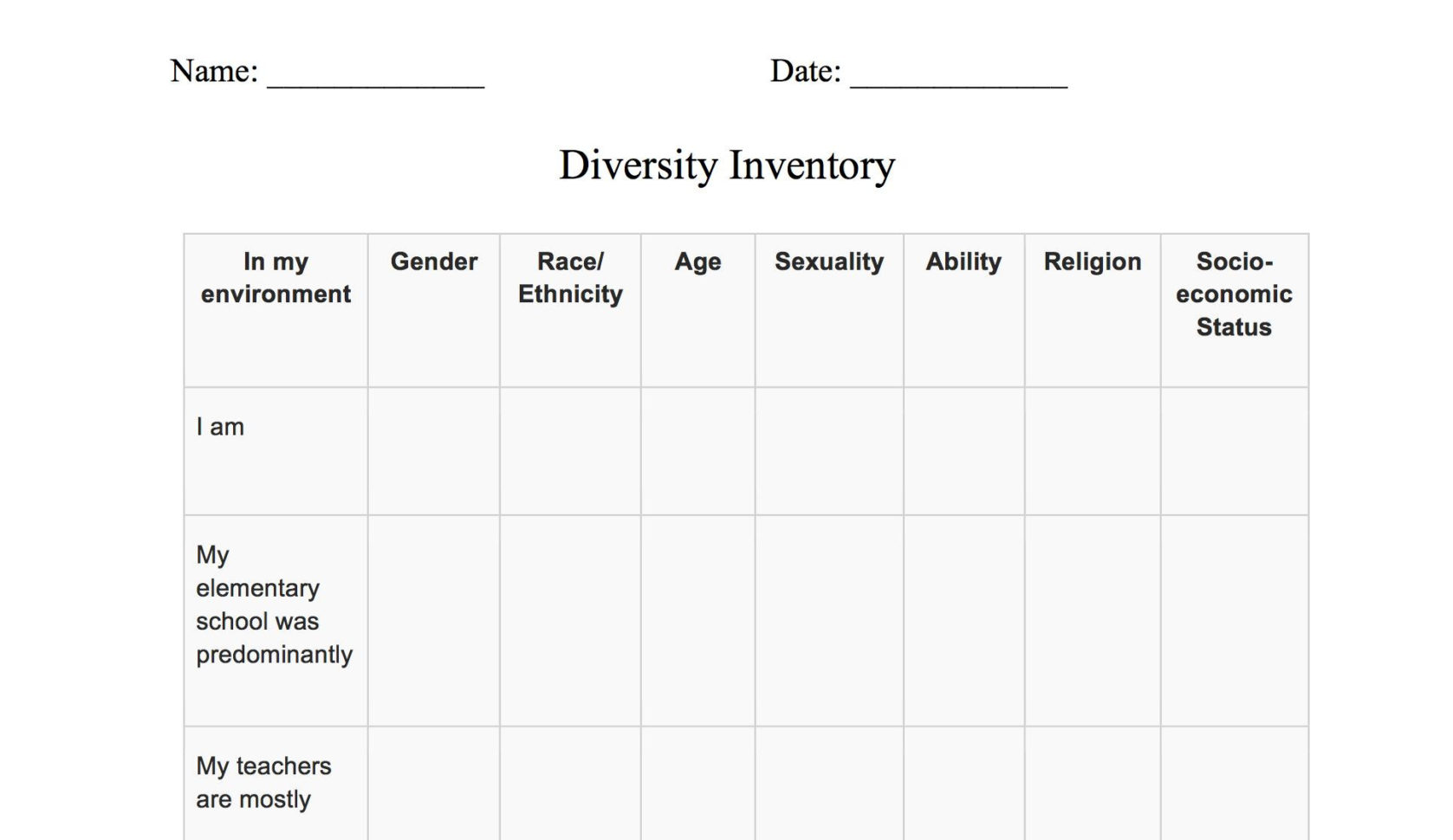Click the Gender cell for My teachers row
This screenshot has width=1453, height=840.
point(433,783)
